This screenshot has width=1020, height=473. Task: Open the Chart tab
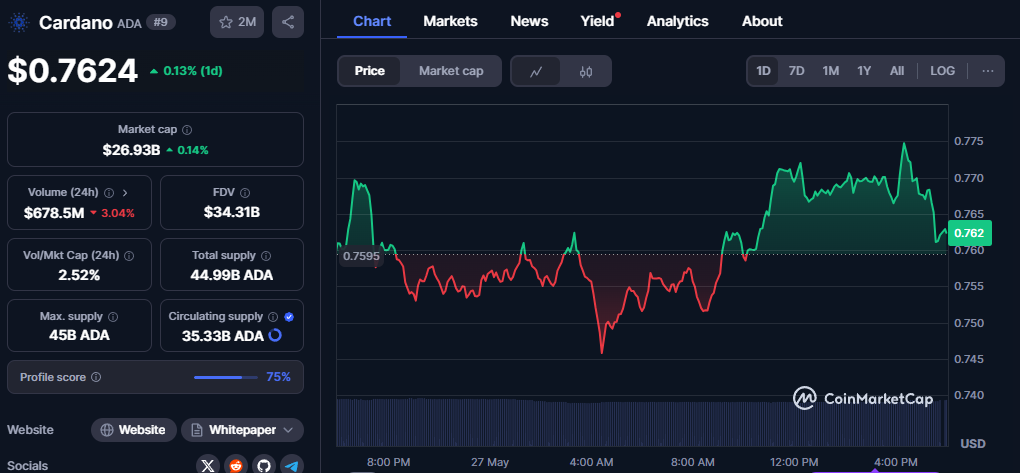(372, 21)
